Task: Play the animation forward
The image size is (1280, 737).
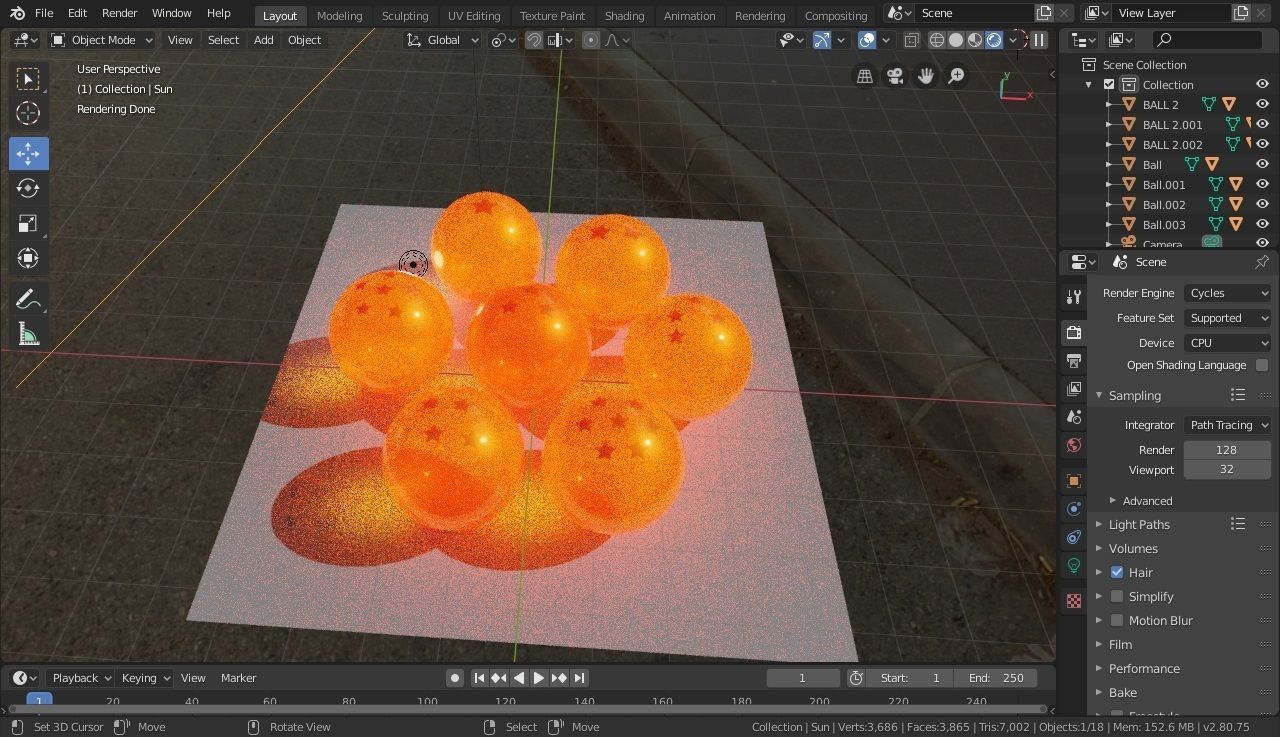Action: 538,678
